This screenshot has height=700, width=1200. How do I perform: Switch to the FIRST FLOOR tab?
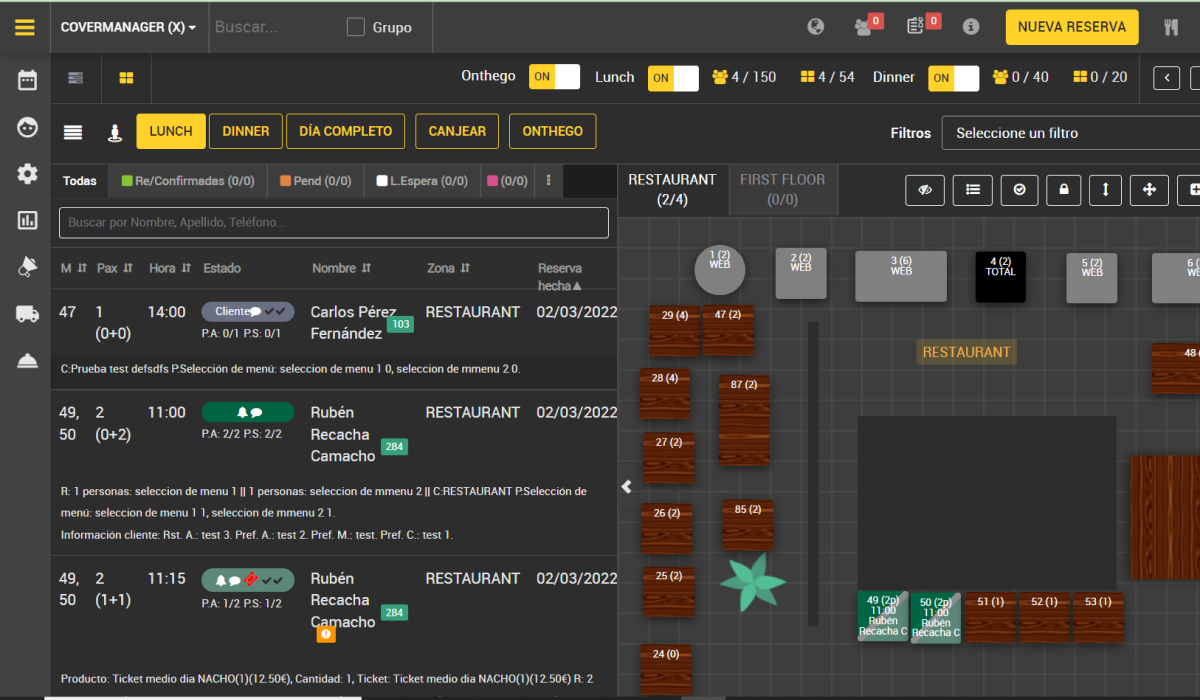[783, 189]
